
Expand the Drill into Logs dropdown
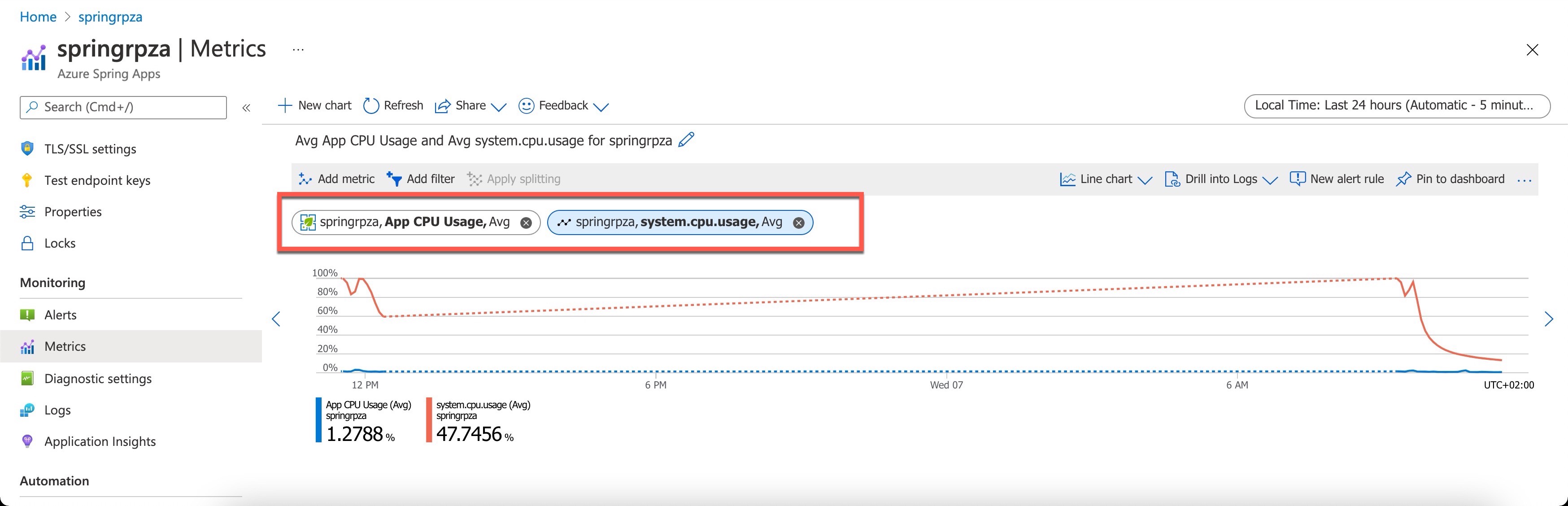pos(1221,179)
